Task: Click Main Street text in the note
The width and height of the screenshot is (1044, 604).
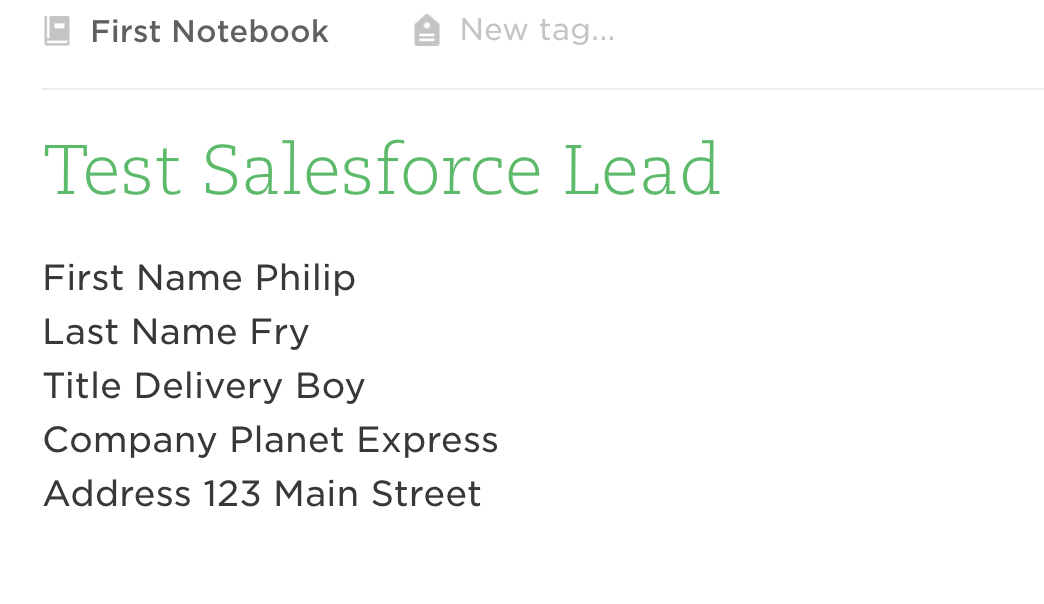Action: coord(378,494)
